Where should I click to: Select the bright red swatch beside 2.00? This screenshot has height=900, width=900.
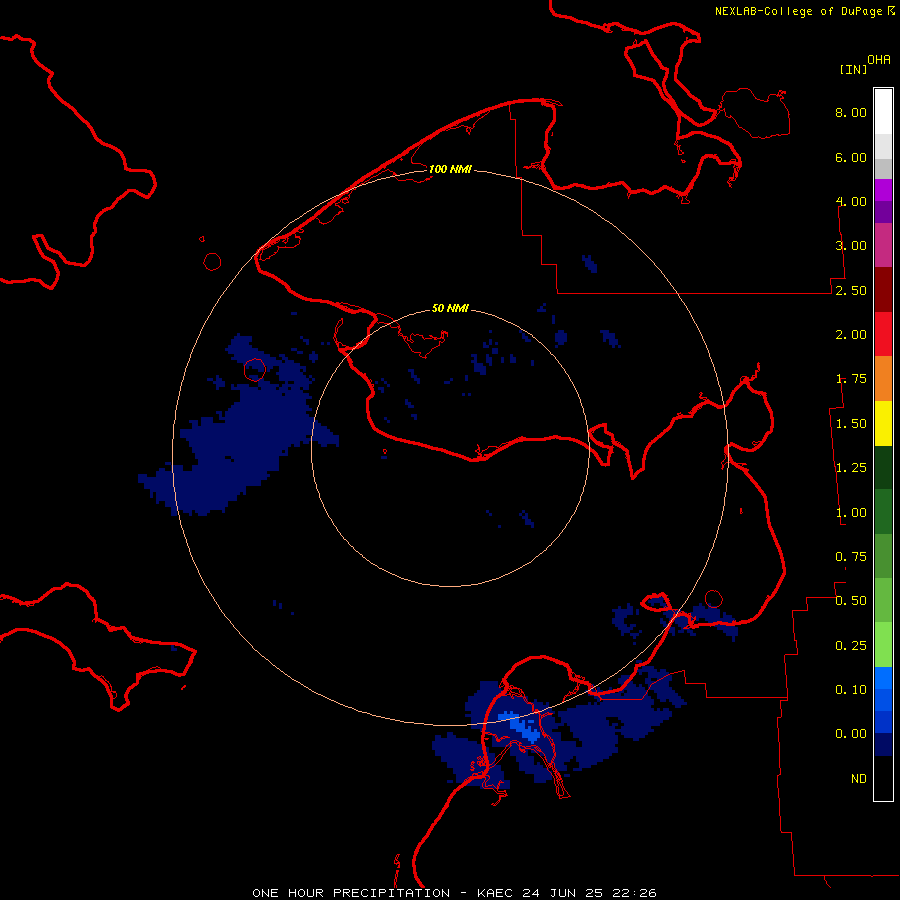click(883, 334)
